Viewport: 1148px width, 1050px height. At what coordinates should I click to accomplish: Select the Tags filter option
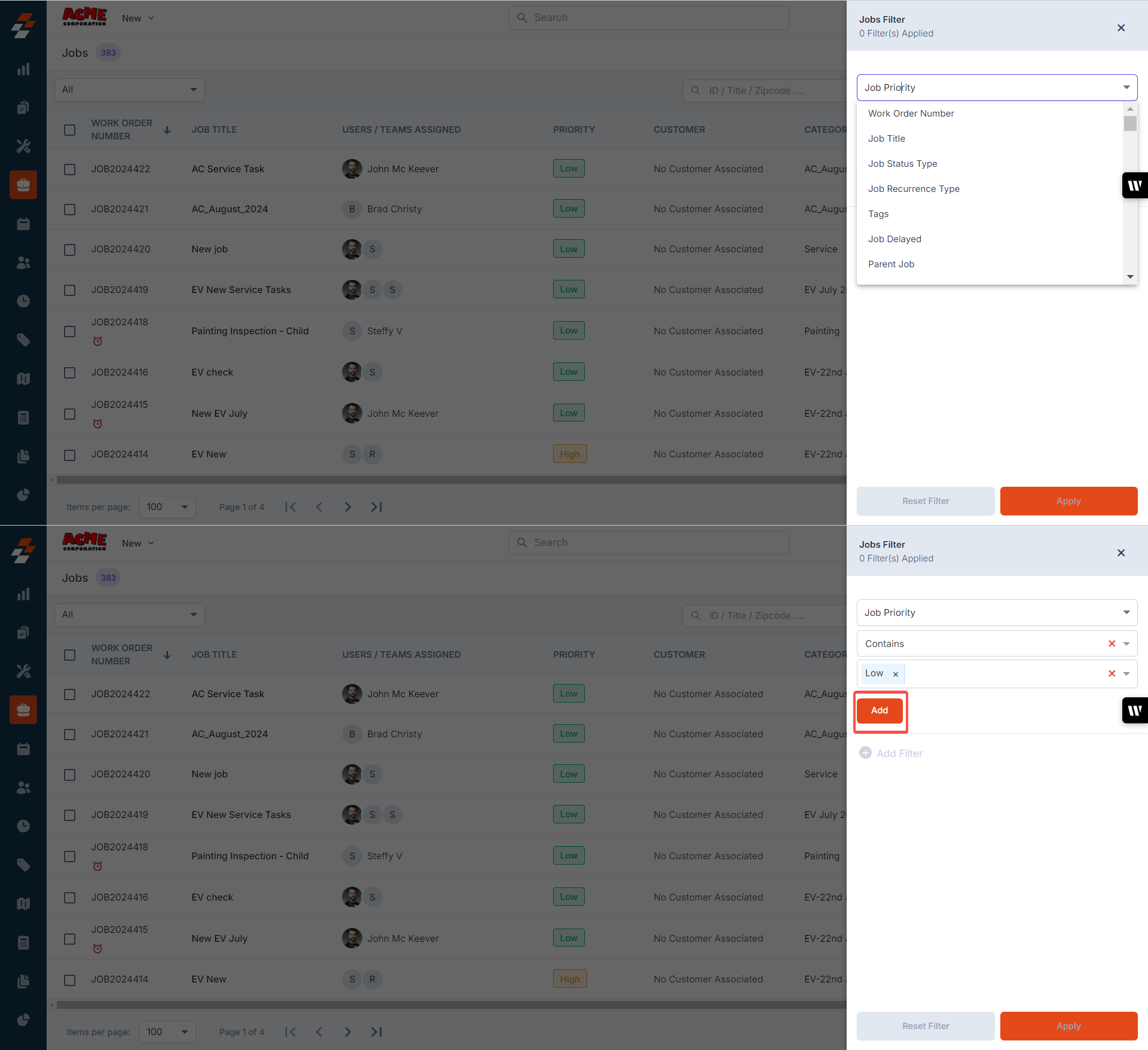coord(878,214)
